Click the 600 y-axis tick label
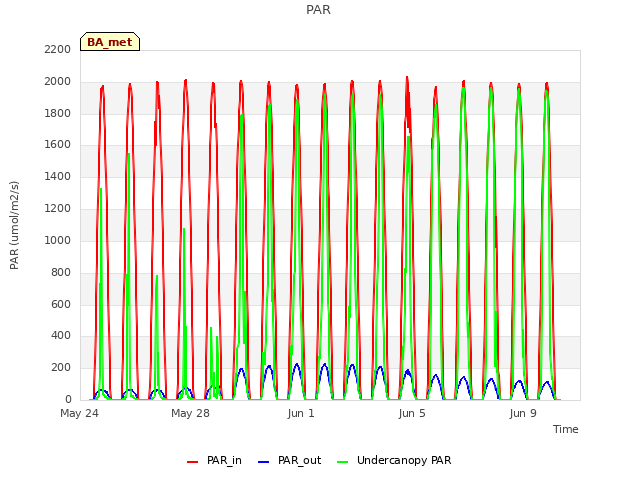Screen dimensions: 640x480 click(x=61, y=304)
